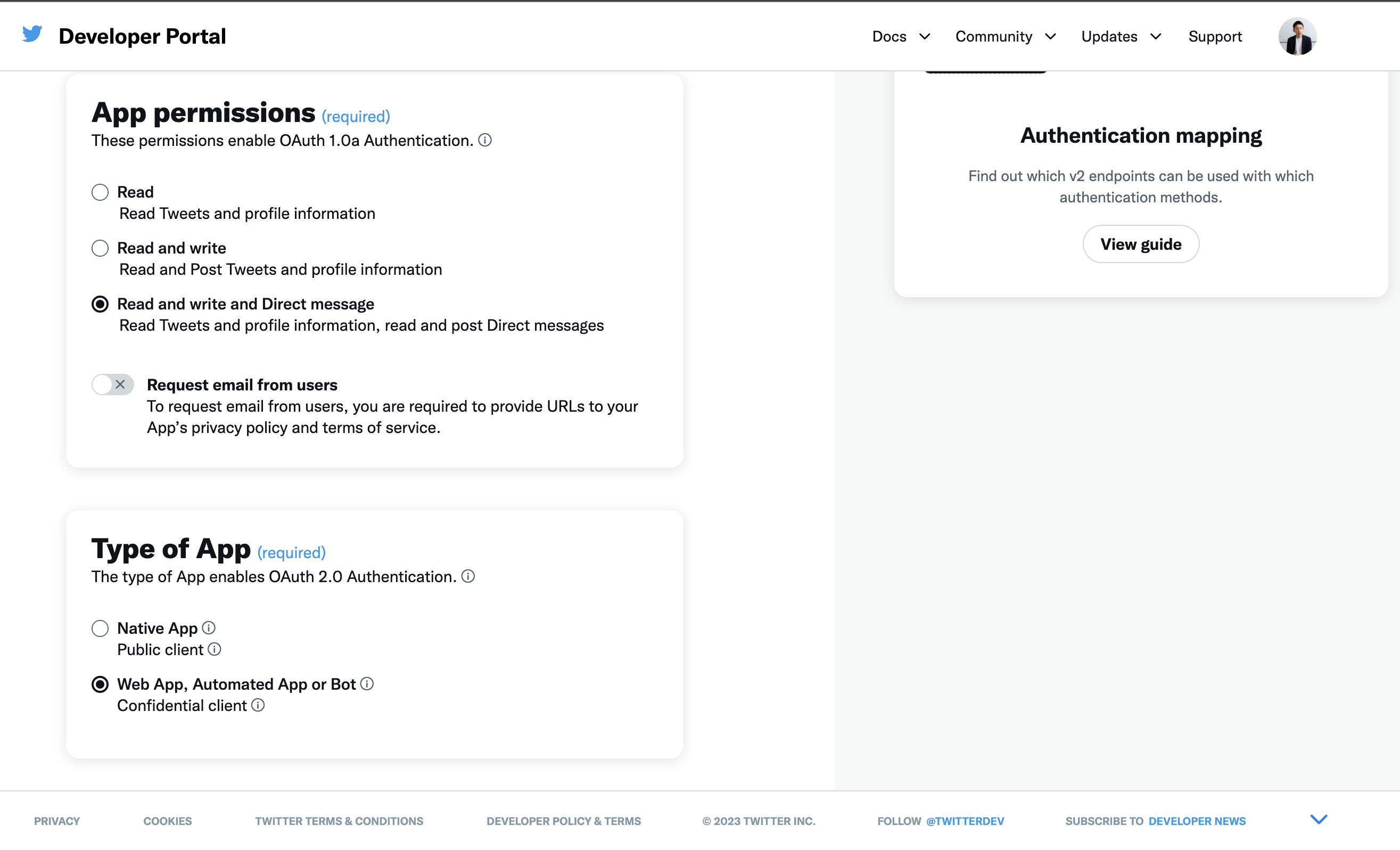The image size is (1400, 850).
Task: Collapse the footer with the blue chevron
Action: 1318,819
